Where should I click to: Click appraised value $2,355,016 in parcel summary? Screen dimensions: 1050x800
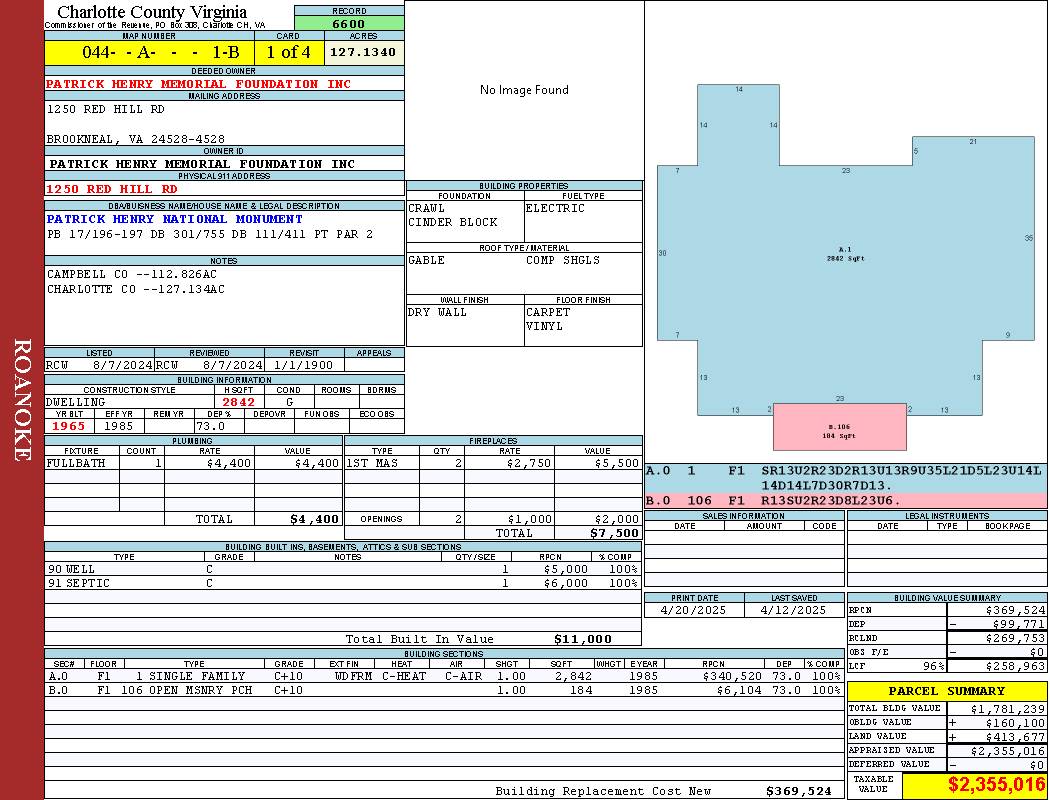coord(1008,752)
